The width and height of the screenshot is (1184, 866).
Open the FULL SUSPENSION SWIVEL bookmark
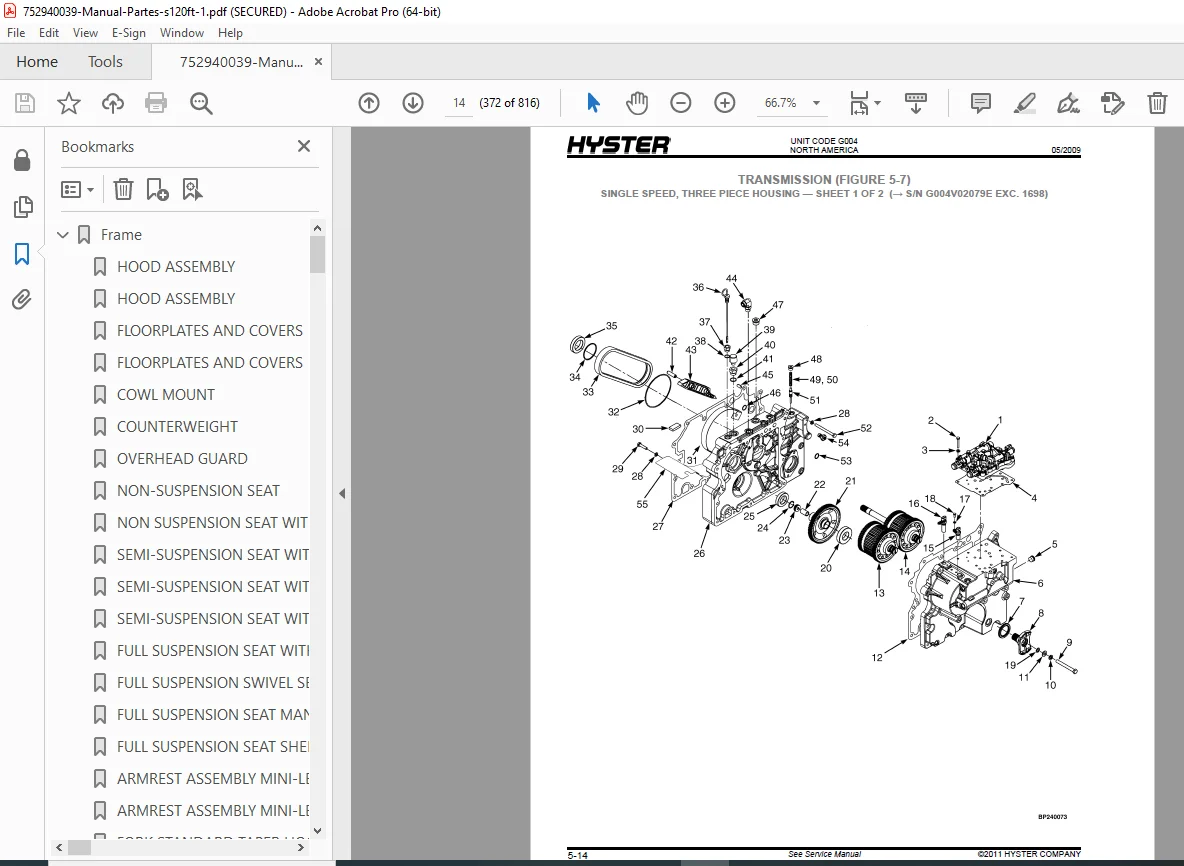[213, 683]
